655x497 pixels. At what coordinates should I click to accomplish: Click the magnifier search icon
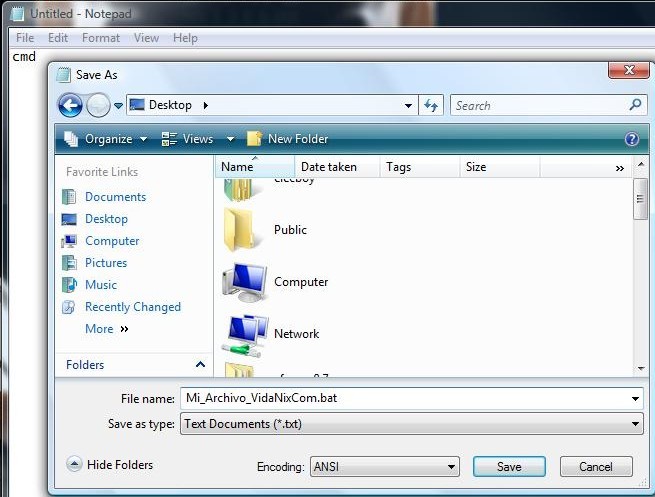pos(635,104)
